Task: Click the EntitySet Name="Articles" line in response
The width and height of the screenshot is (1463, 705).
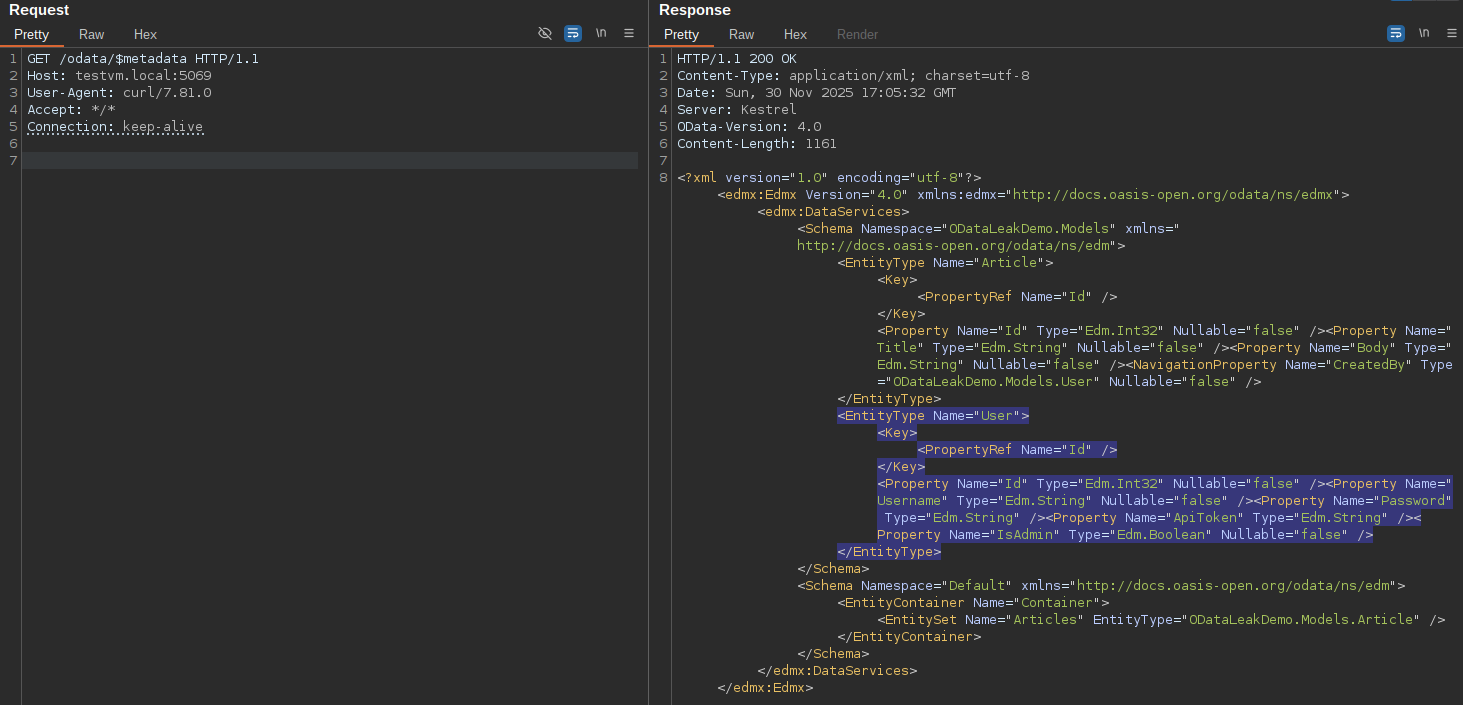Action: 1160,620
